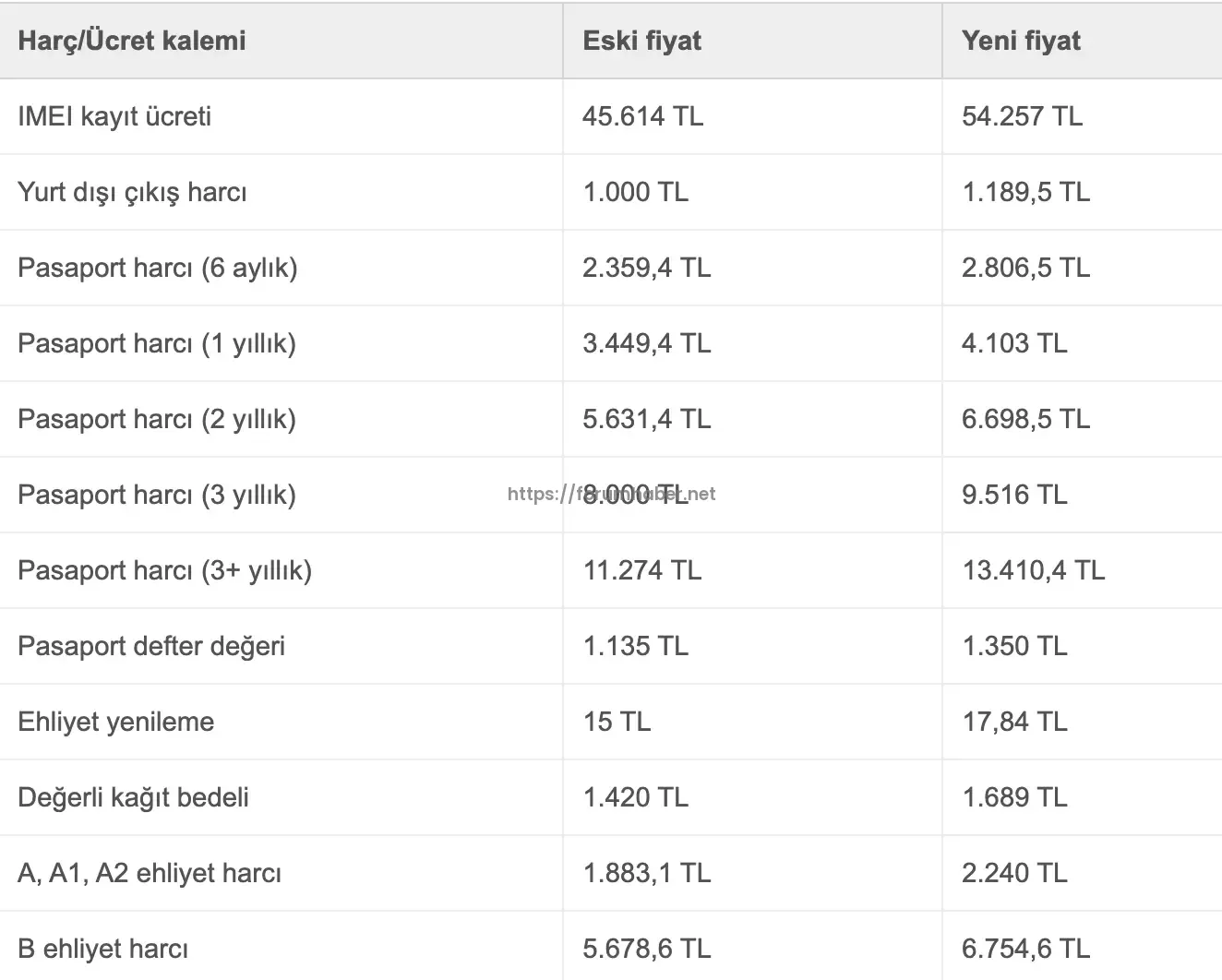1222x980 pixels.
Task: Click the "Ehliyet yenileme" row label
Action: click(115, 722)
